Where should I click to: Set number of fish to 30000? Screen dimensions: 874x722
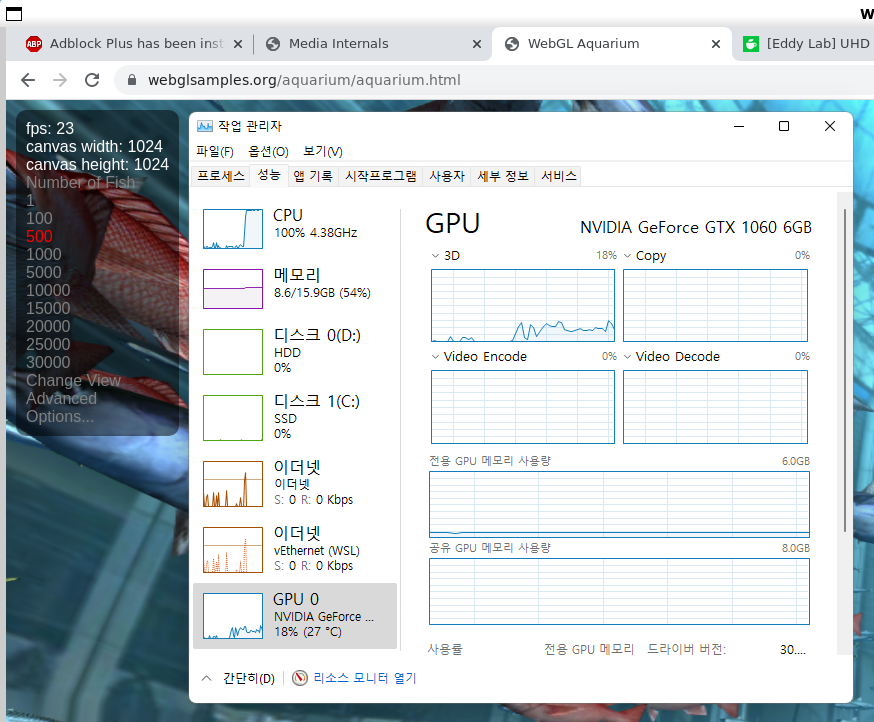[x=48, y=362]
